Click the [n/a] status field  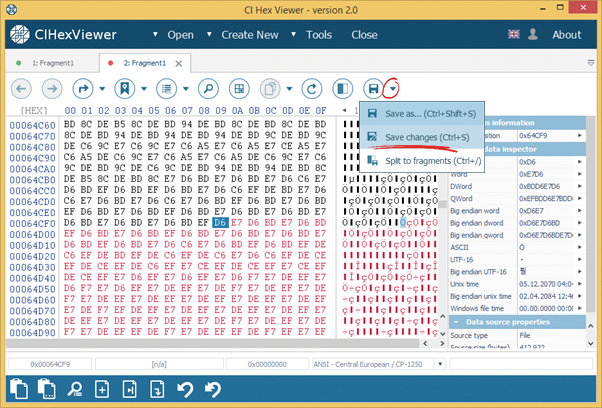tap(159, 364)
